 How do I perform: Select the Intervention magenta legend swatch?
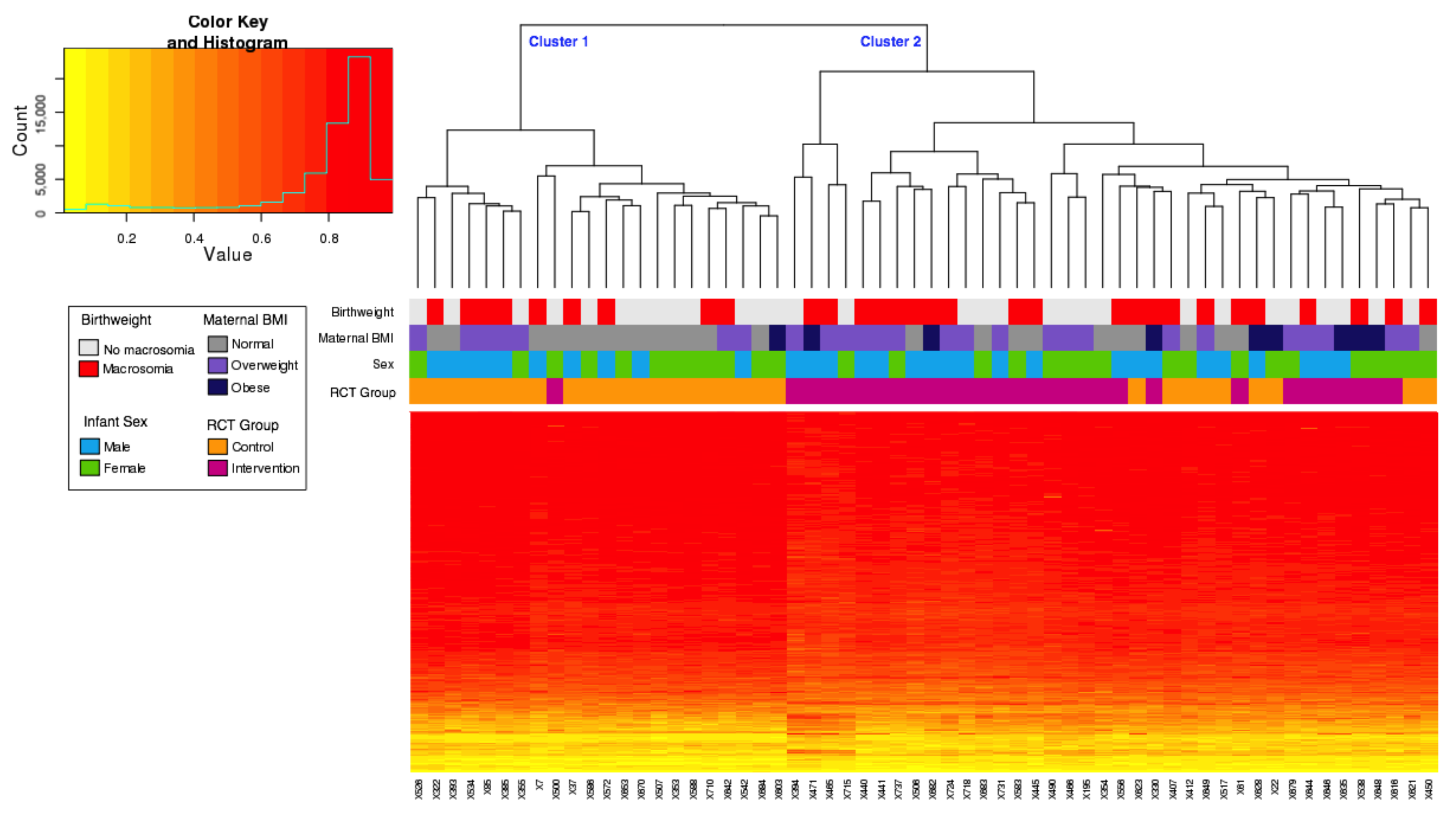pyautogui.click(x=218, y=468)
